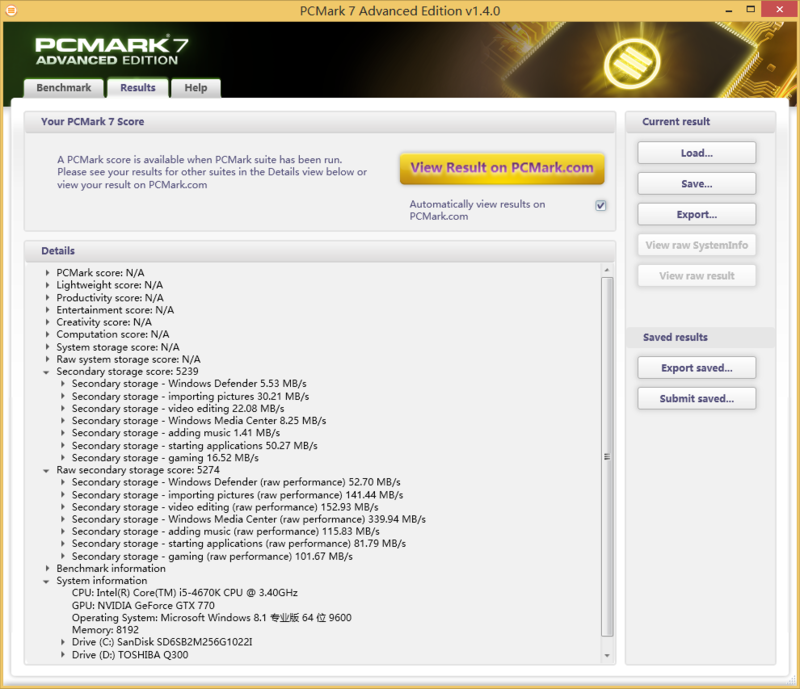Viewport: 800px width, 689px height.
Task: Expand importing pictures 30.21 MB/s row
Action: 63,397
